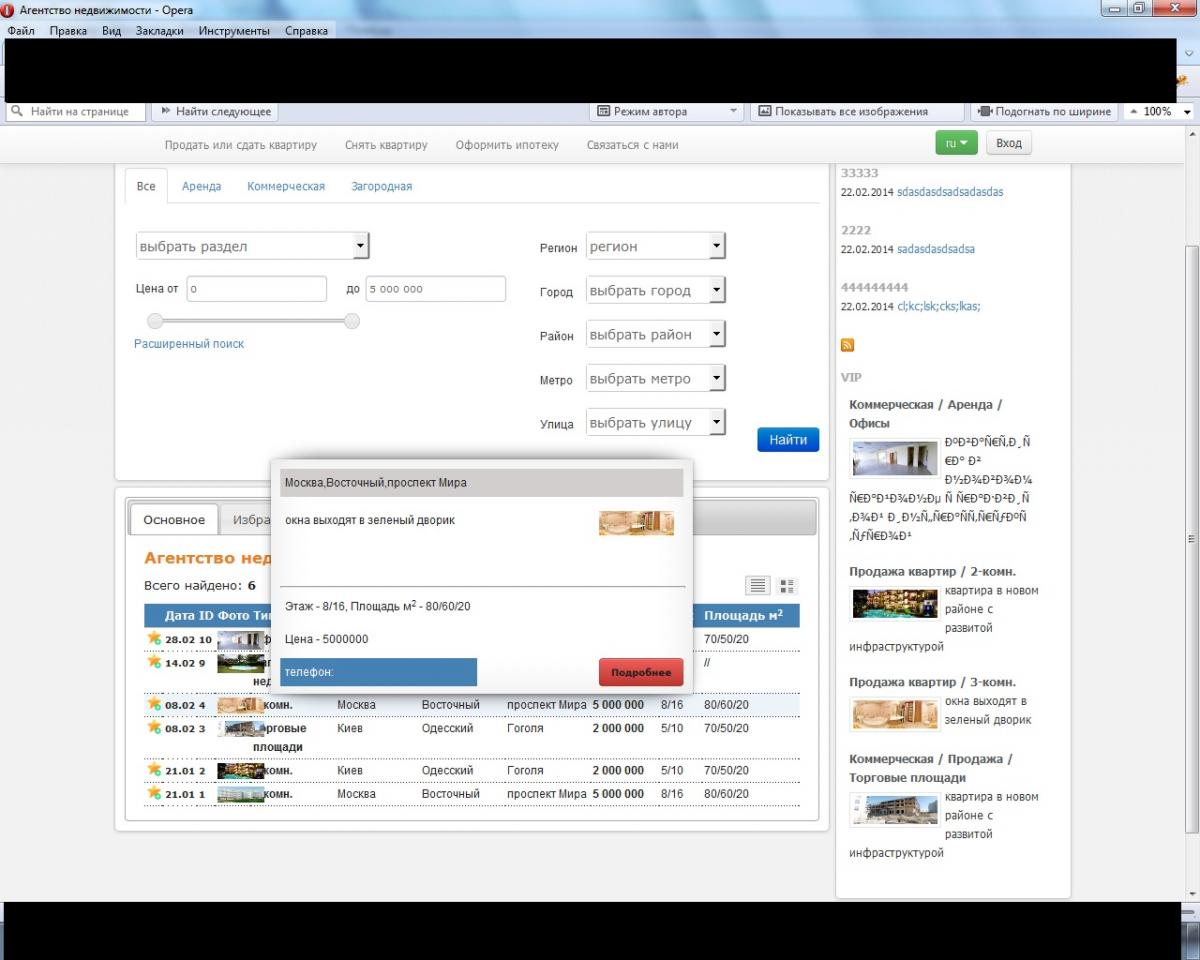The width and height of the screenshot is (1200, 960).
Task: Select the 'Коммерческая' search tab
Action: pyautogui.click(x=286, y=186)
